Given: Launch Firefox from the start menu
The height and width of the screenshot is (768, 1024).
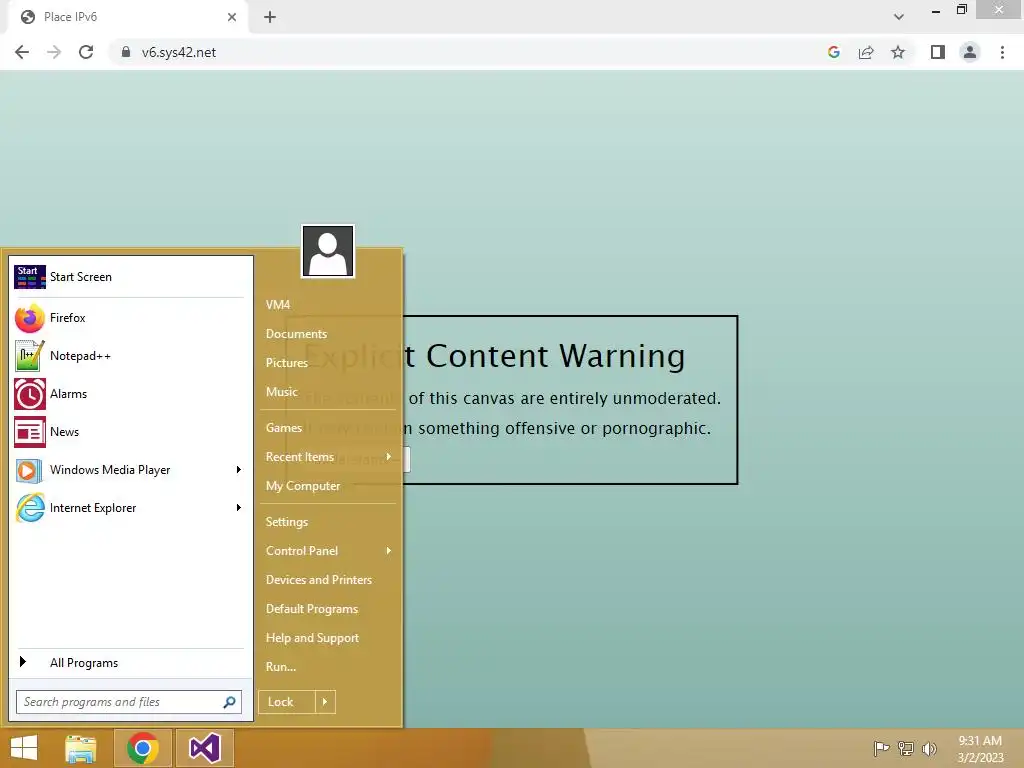Looking at the screenshot, I should [67, 318].
